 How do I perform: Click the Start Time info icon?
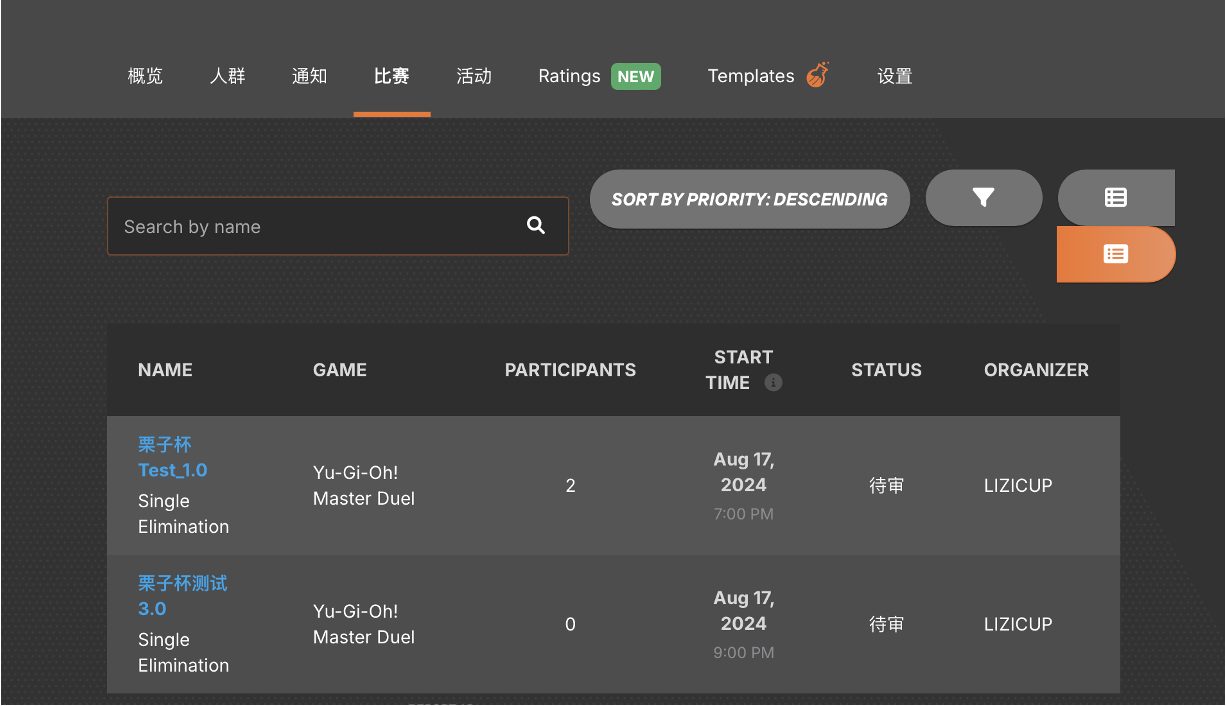pos(773,383)
